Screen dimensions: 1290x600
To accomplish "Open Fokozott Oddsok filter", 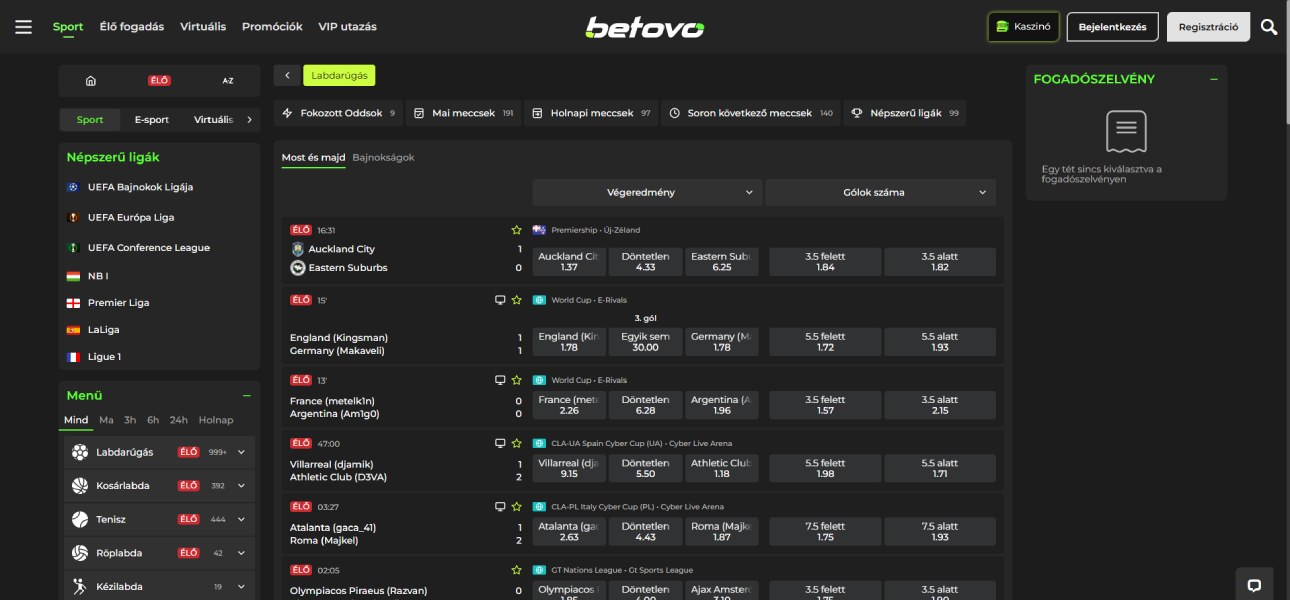I will (x=338, y=113).
